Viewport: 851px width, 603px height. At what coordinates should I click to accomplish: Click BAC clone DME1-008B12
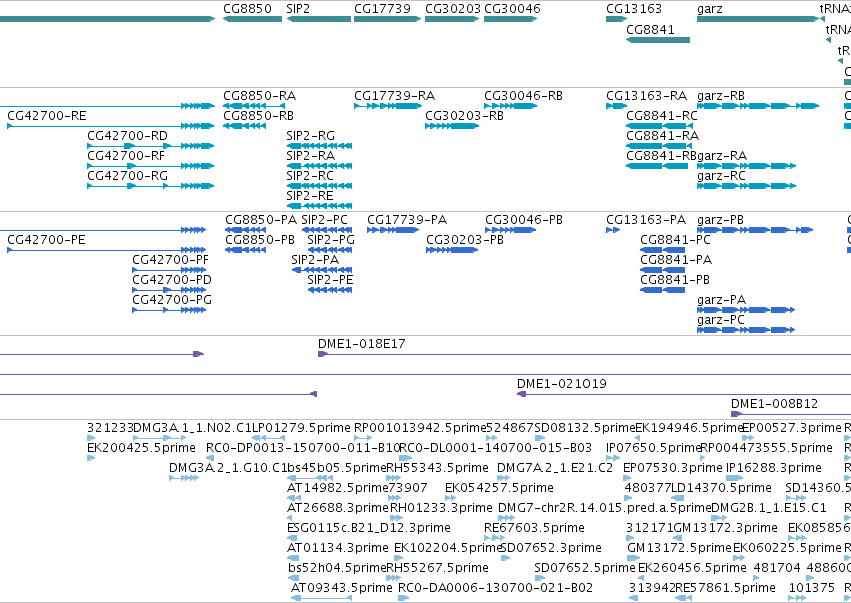coord(791,415)
